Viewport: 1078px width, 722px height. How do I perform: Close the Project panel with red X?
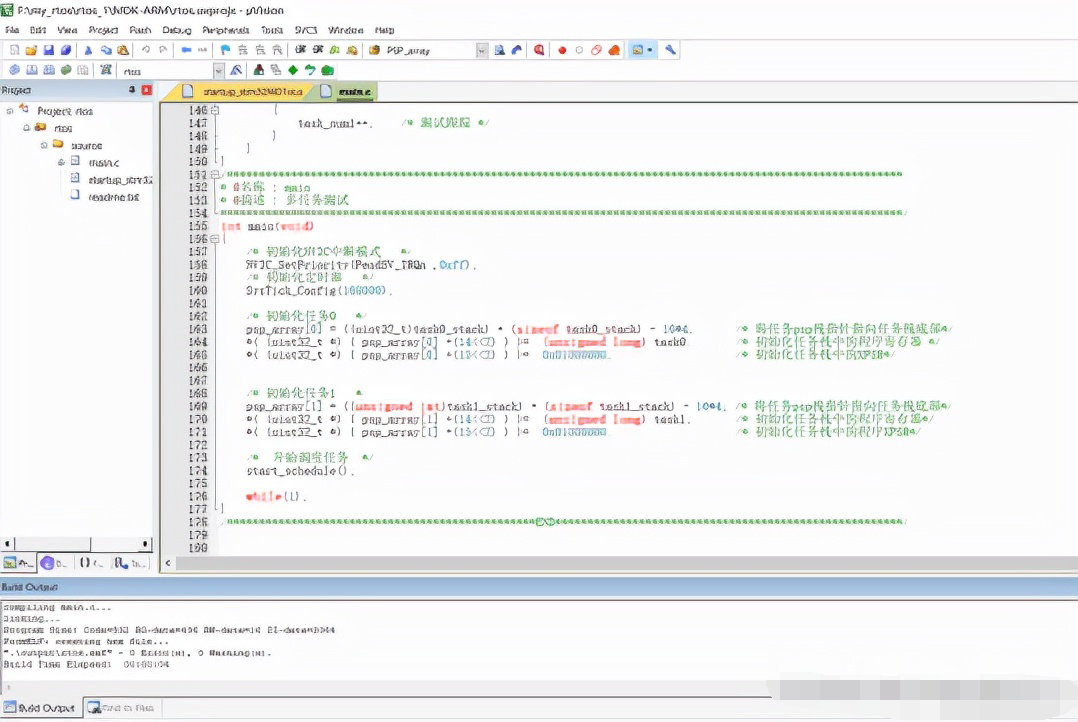tap(147, 90)
